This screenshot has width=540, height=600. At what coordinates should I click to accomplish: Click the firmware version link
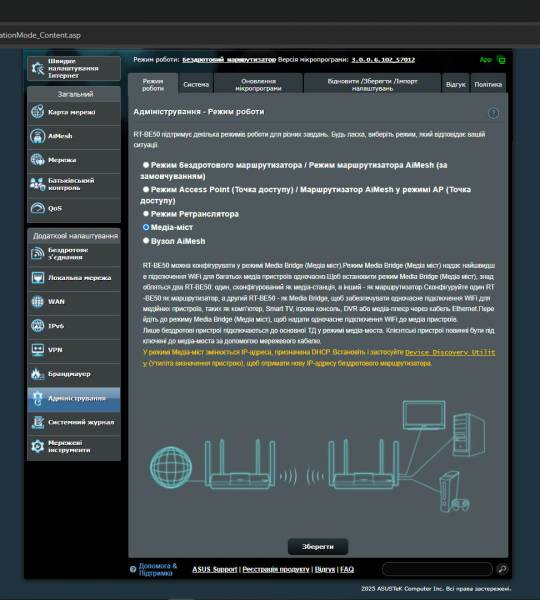pyautogui.click(x=383, y=60)
